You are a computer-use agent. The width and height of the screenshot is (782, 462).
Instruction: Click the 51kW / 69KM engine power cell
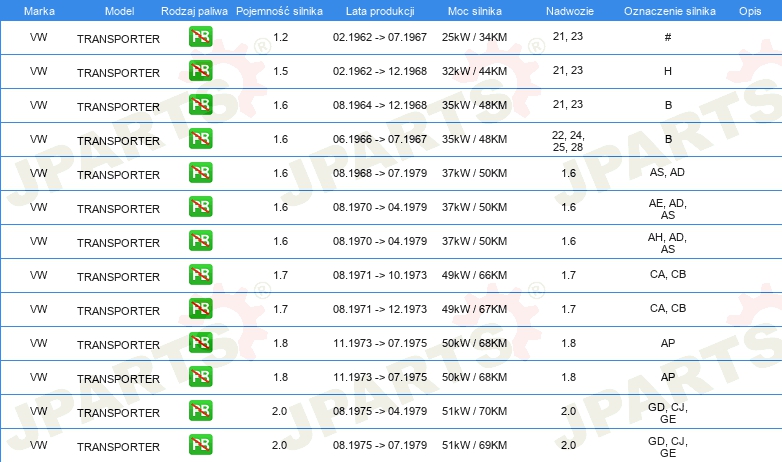click(474, 445)
